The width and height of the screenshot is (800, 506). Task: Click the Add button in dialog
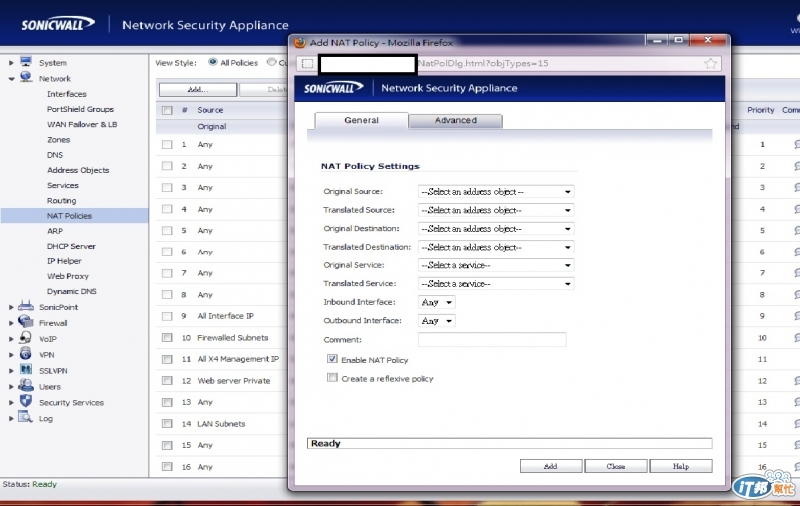coord(551,466)
